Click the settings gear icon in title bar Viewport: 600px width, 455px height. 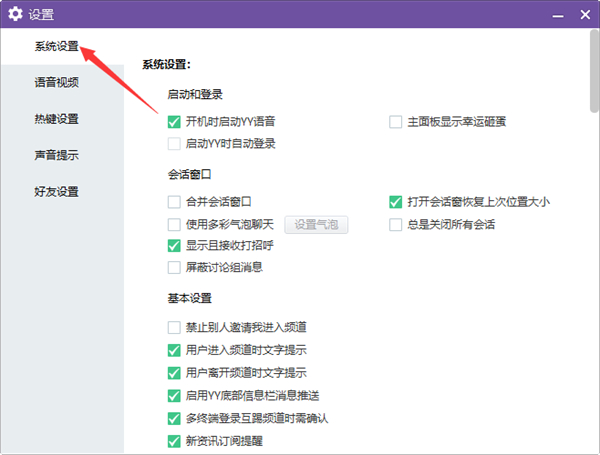pyautogui.click(x=15, y=14)
